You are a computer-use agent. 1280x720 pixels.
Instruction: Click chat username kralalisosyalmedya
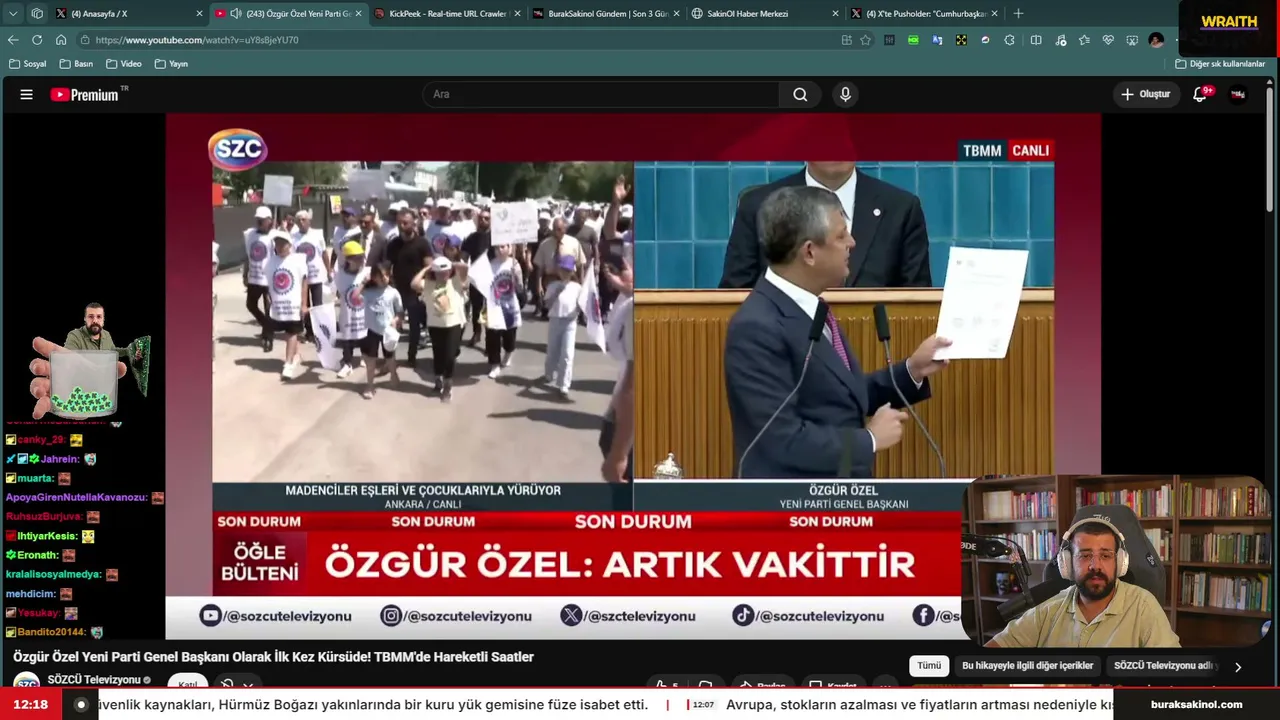coord(54,574)
